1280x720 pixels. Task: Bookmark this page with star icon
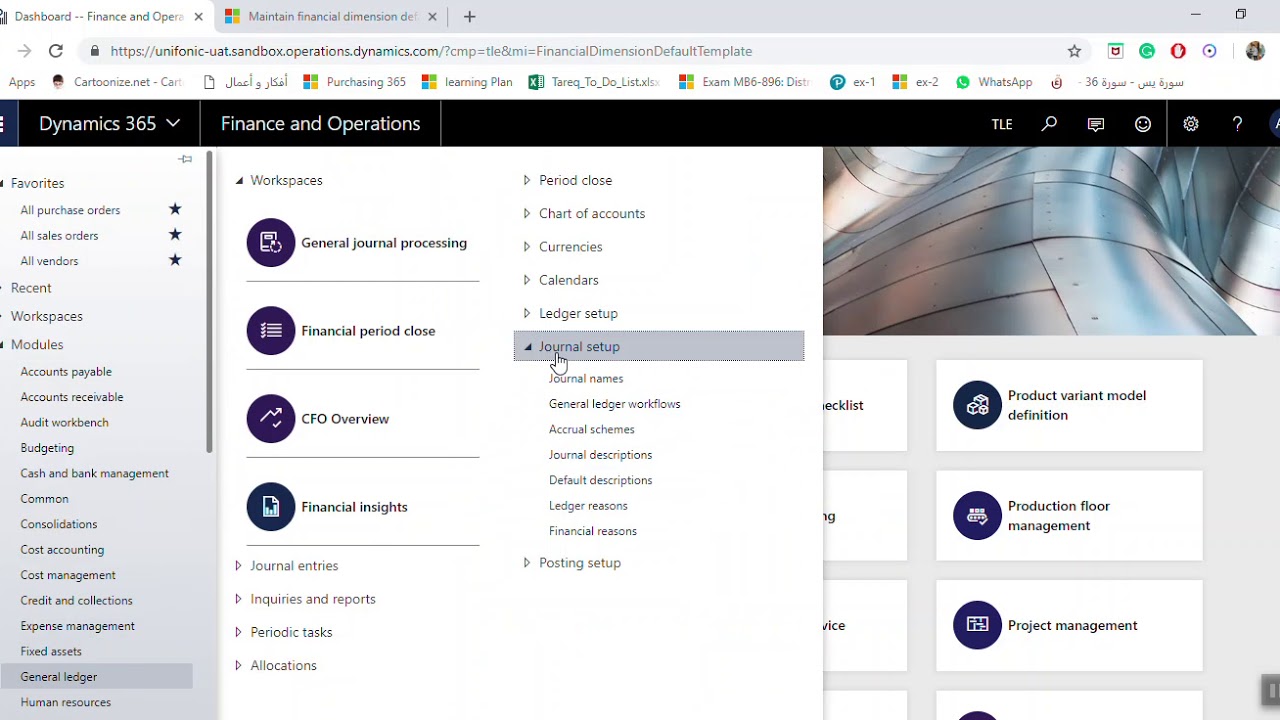pos(1074,51)
